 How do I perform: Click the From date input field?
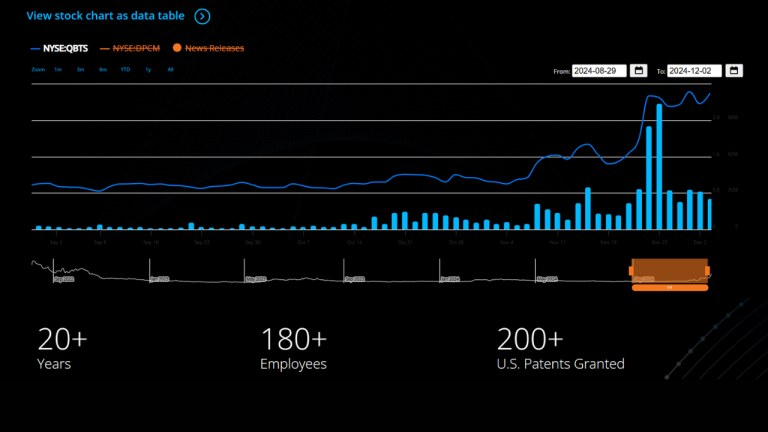coord(599,71)
